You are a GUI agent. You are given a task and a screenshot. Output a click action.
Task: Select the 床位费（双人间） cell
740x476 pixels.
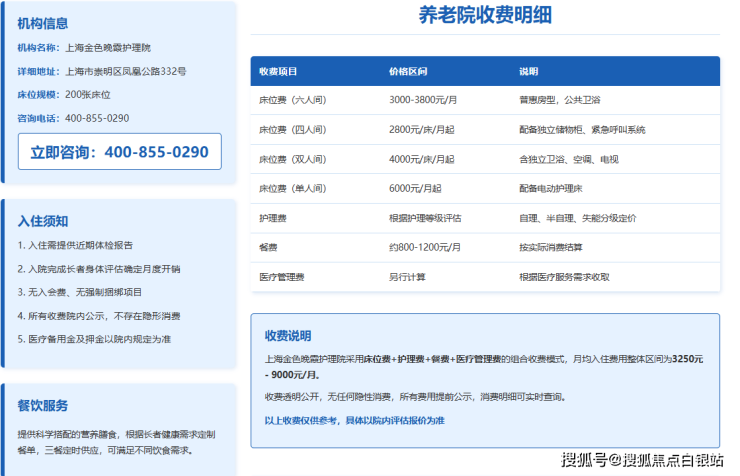293,159
